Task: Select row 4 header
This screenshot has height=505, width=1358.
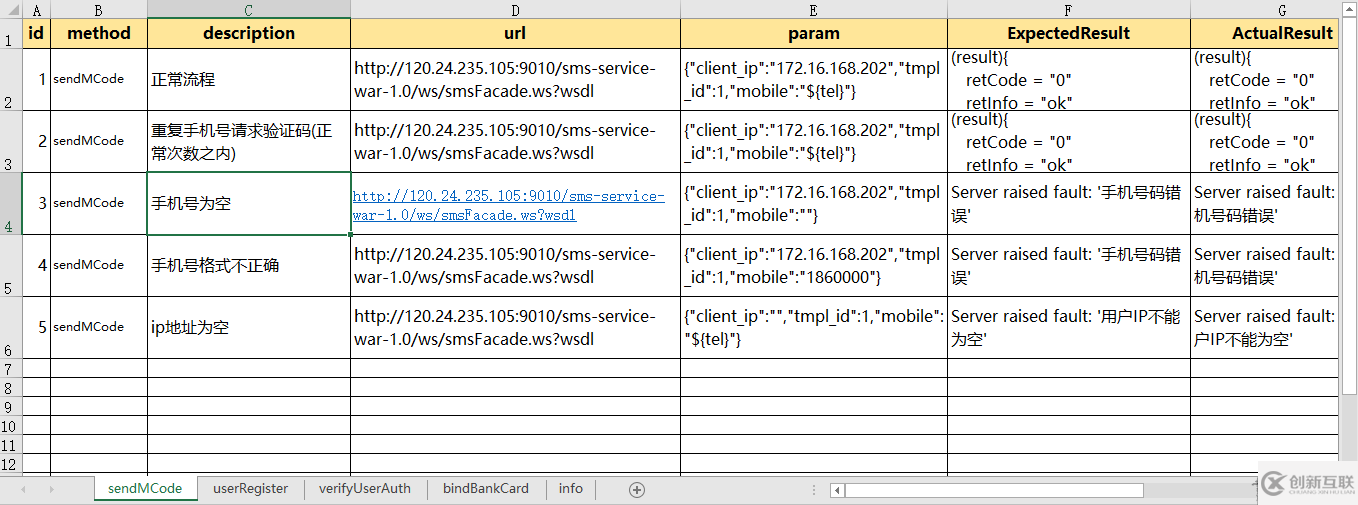Action: pyautogui.click(x=11, y=204)
